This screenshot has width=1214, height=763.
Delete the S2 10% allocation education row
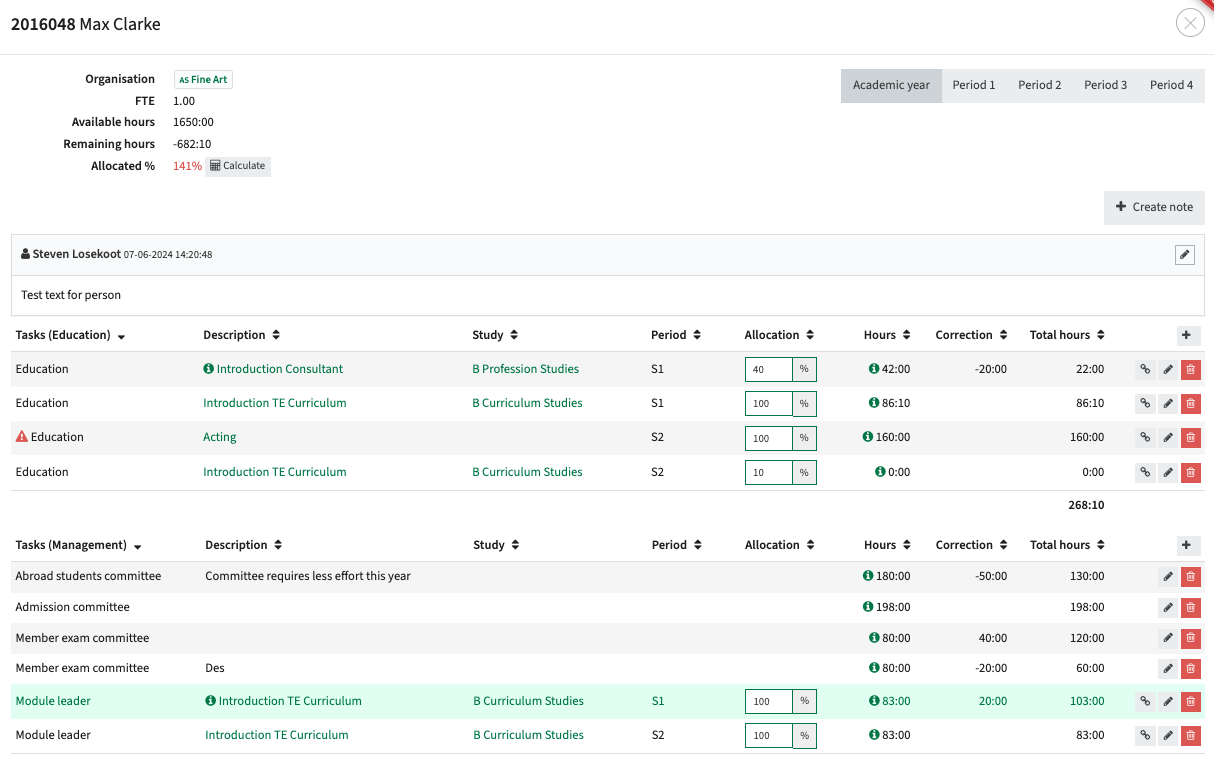coord(1190,472)
